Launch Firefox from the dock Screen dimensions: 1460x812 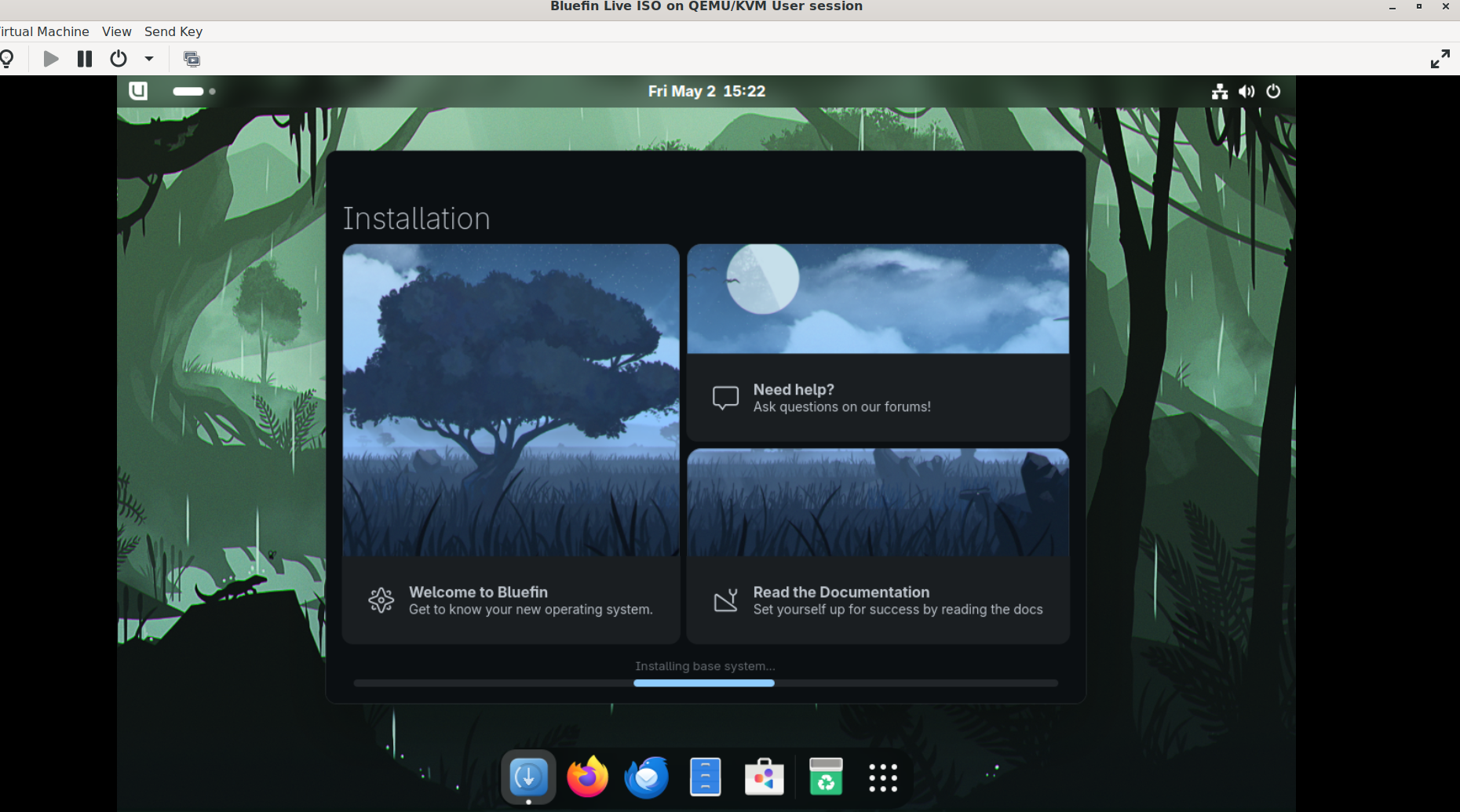click(588, 777)
